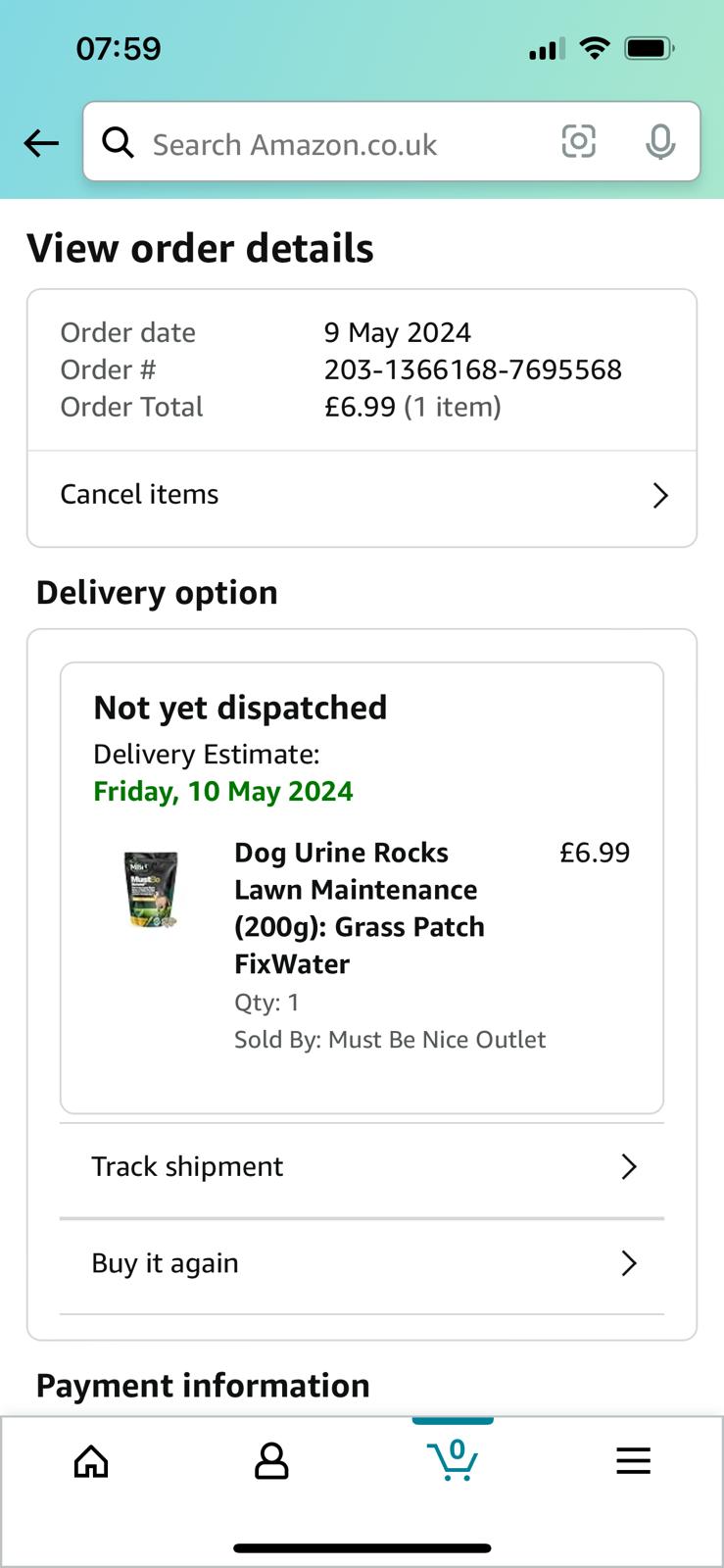Open Dog Urine Rocks product title link
The height and width of the screenshot is (1568, 724).
point(360,908)
